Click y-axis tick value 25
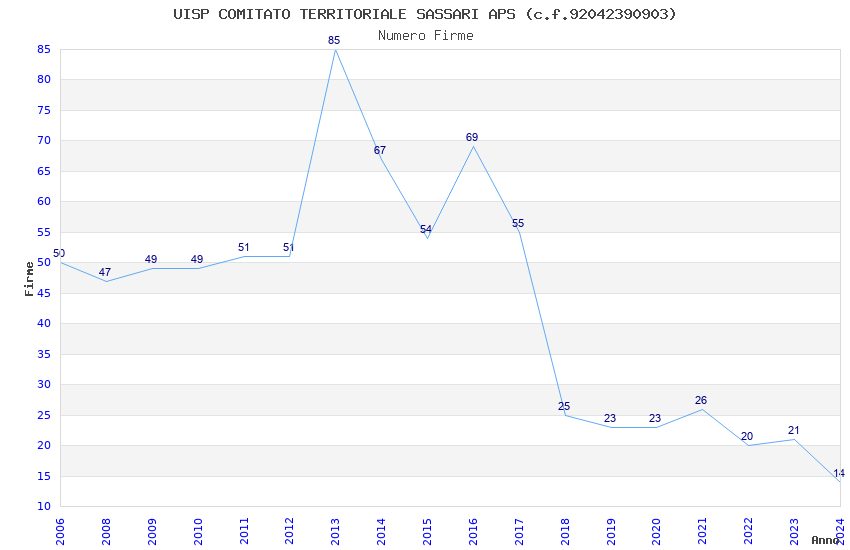Image resolution: width=850 pixels, height=550 pixels. click(44, 415)
